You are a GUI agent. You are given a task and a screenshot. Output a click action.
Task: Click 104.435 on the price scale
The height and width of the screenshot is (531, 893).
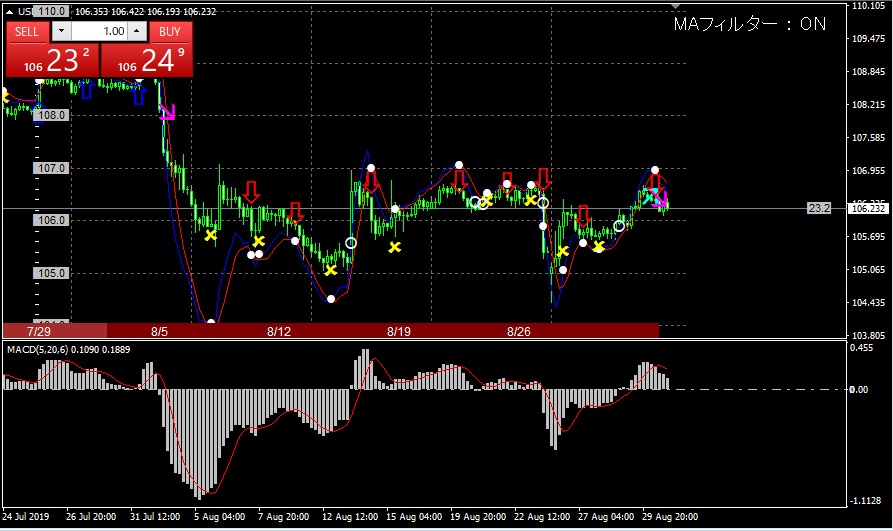point(869,303)
